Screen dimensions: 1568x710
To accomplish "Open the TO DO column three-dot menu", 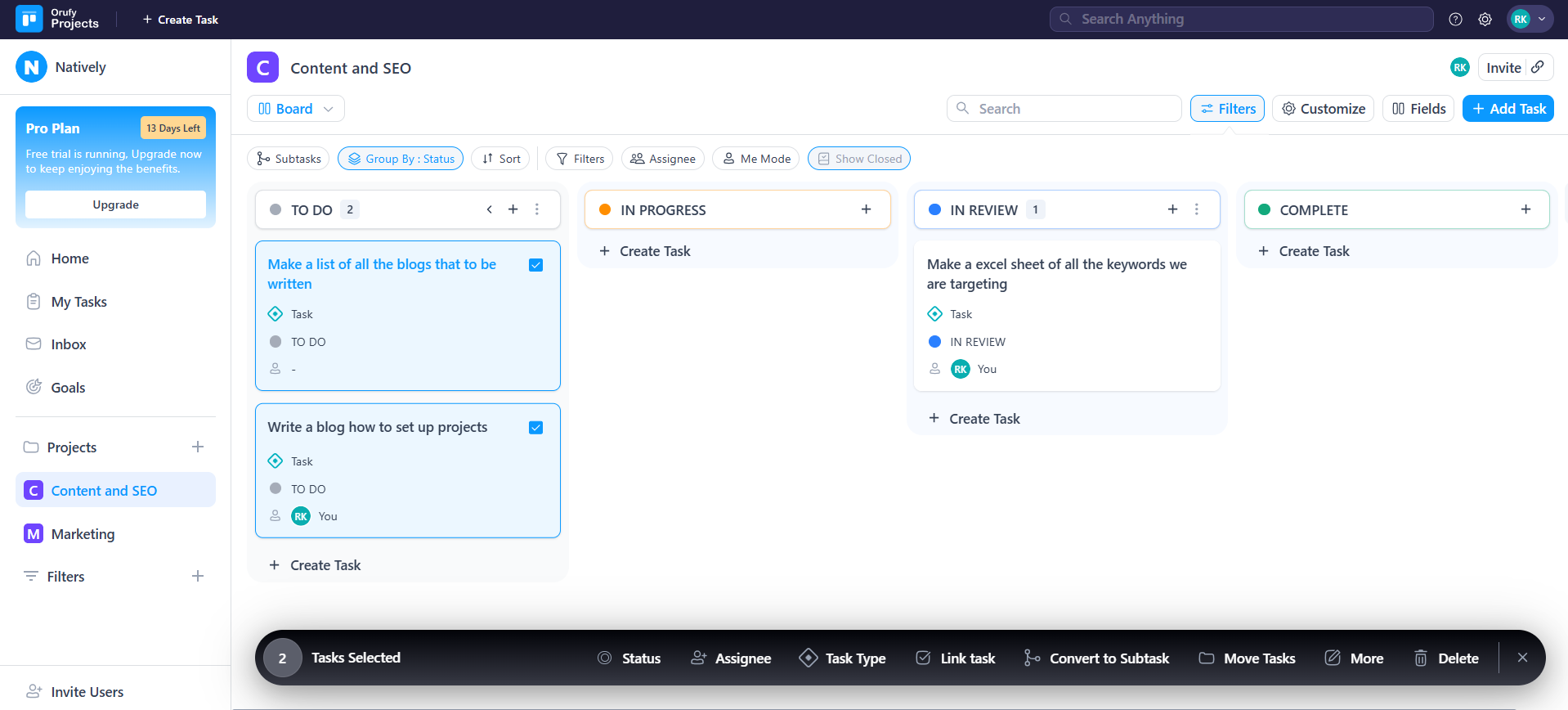I will pos(537,209).
